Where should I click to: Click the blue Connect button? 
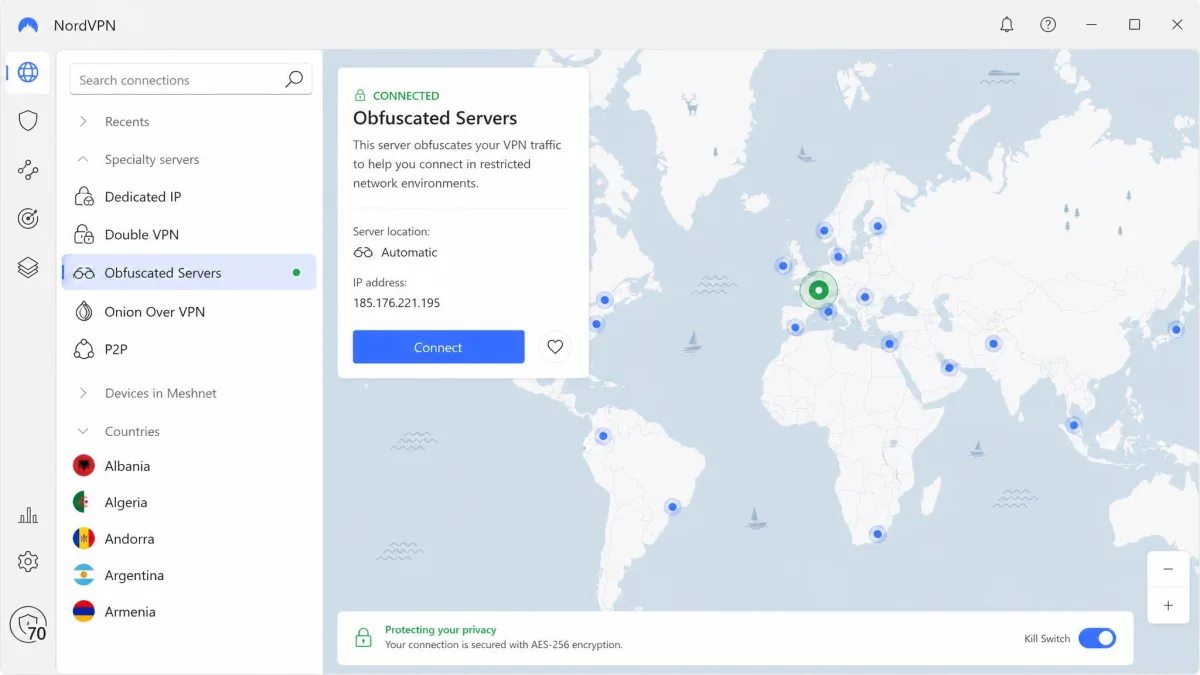(438, 347)
